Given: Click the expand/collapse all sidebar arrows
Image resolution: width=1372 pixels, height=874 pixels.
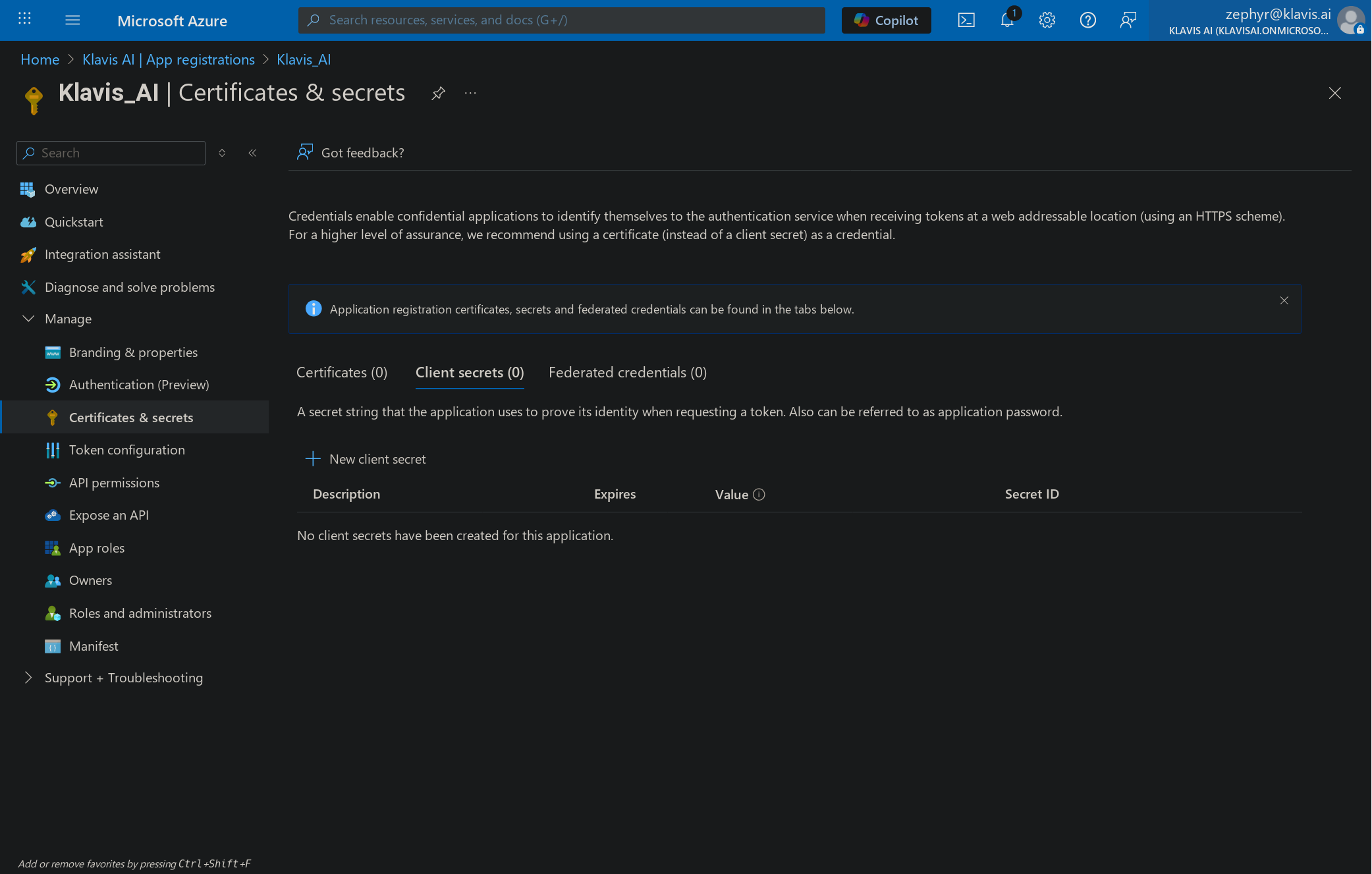Looking at the screenshot, I should coord(222,153).
